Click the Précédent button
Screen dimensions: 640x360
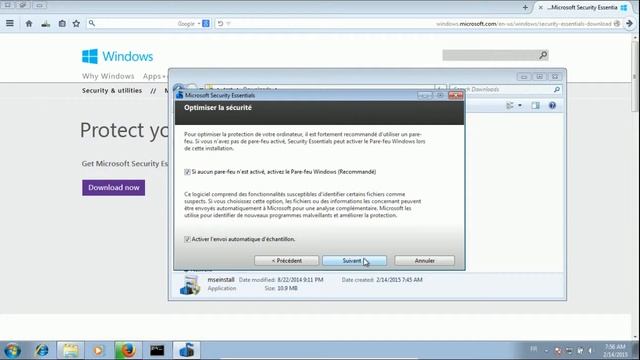coord(287,260)
